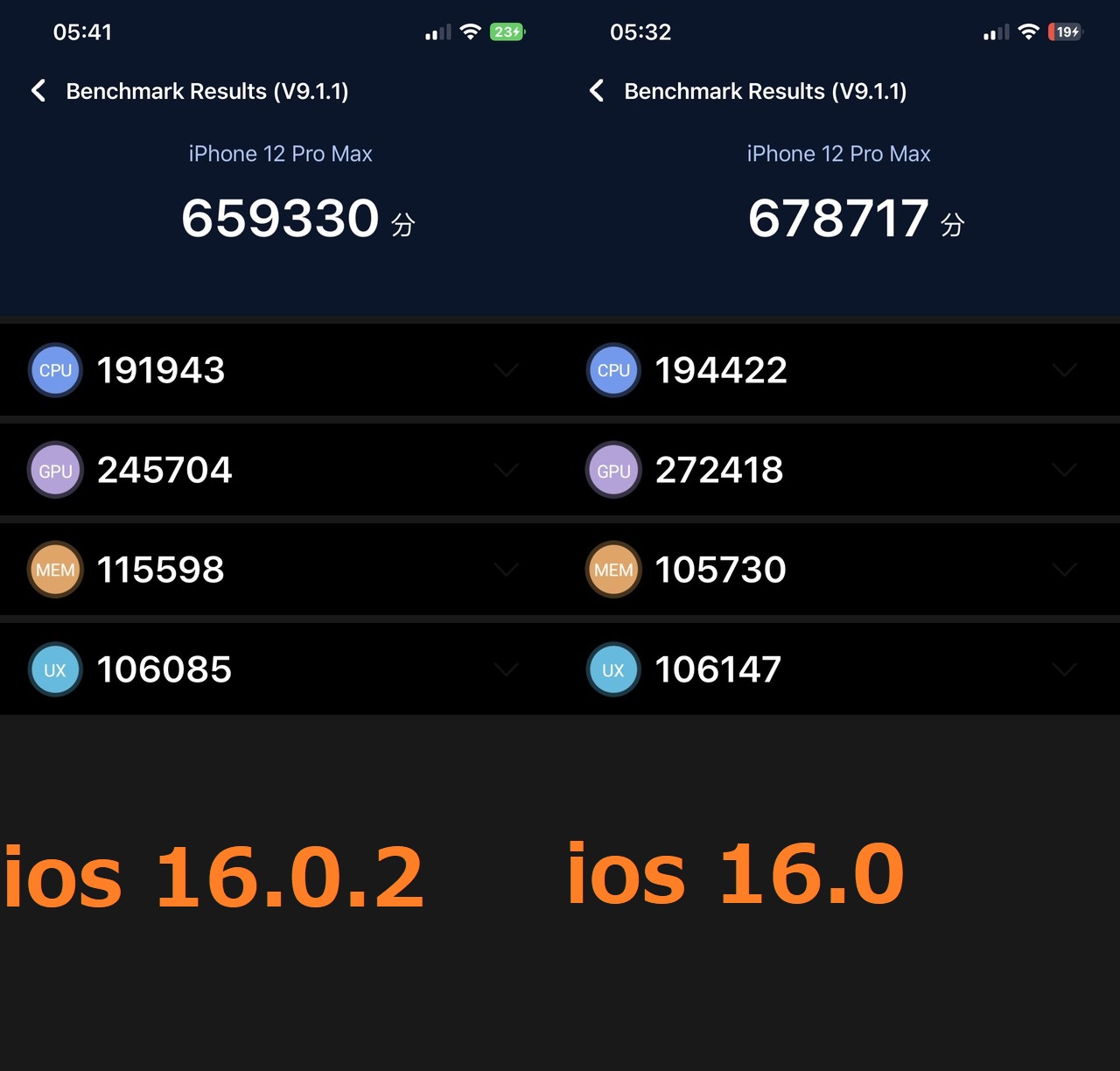Viewport: 1120px width, 1071px height.
Task: Tap the orange ios 16.0.2 label
Action: [214, 876]
